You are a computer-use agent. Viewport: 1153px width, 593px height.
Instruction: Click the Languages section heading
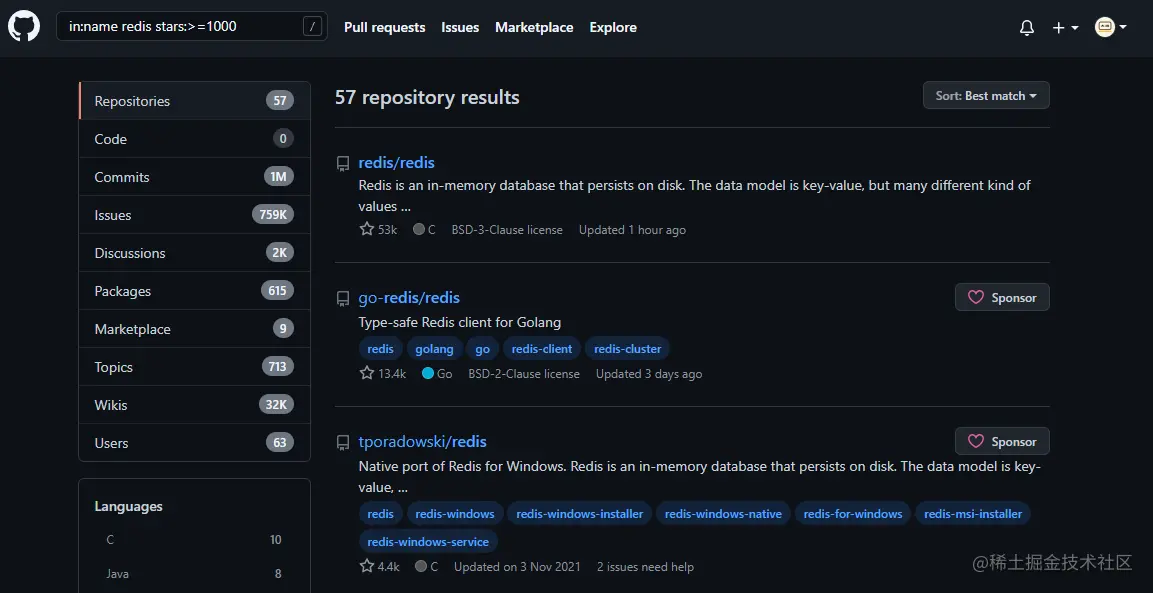coord(129,506)
